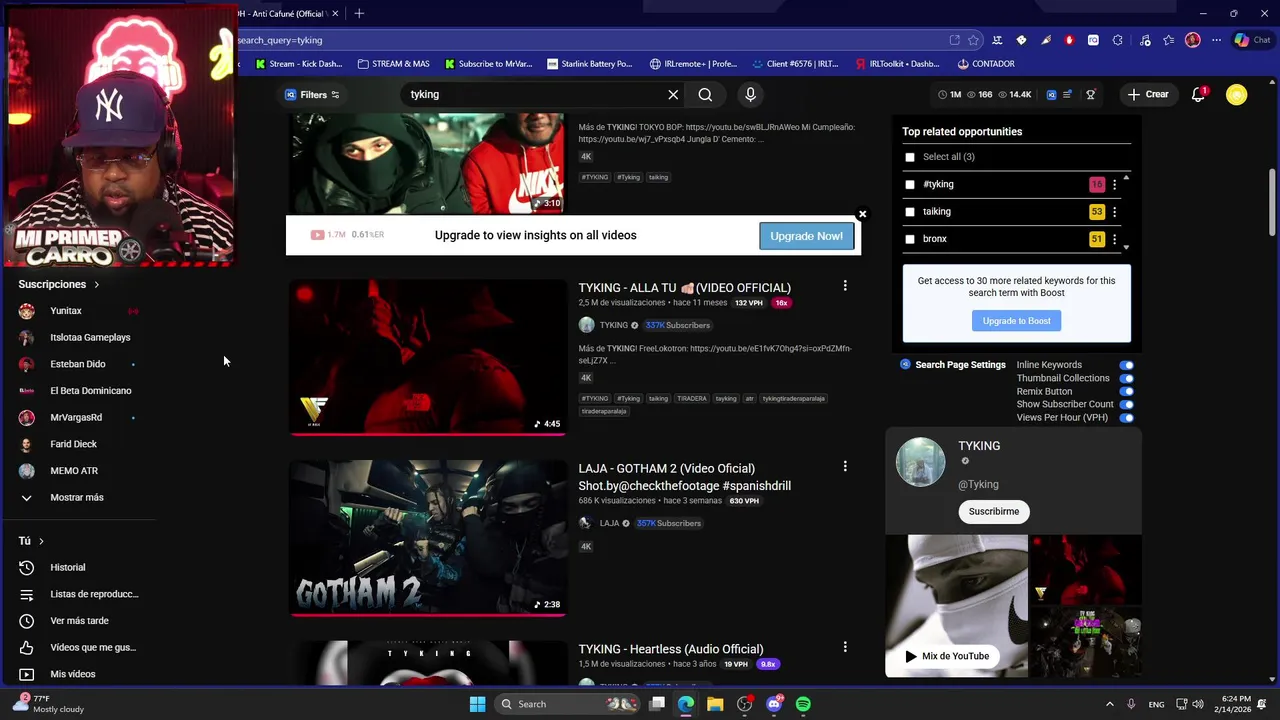Screen dimensions: 1280x720
Task: Focus the YouTube search field containing tyking
Action: pos(535,94)
